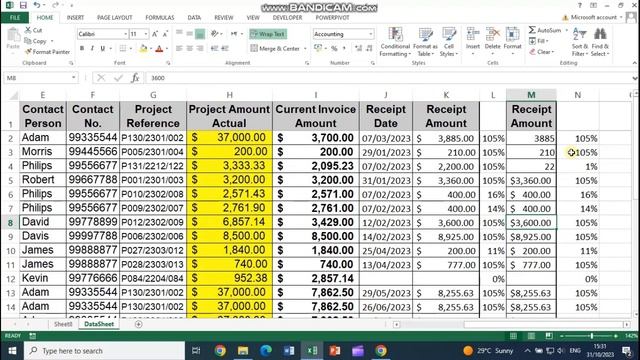The image size is (640, 360).
Task: Click the taskbar search box
Action: [104, 351]
